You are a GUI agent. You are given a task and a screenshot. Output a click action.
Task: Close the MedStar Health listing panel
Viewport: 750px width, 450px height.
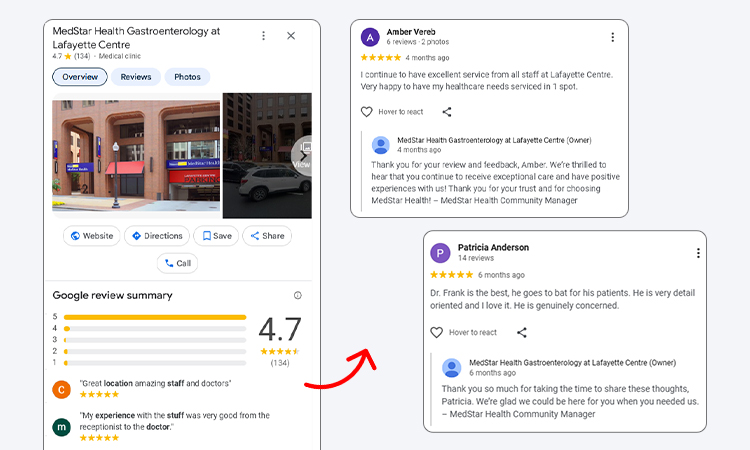(x=291, y=36)
